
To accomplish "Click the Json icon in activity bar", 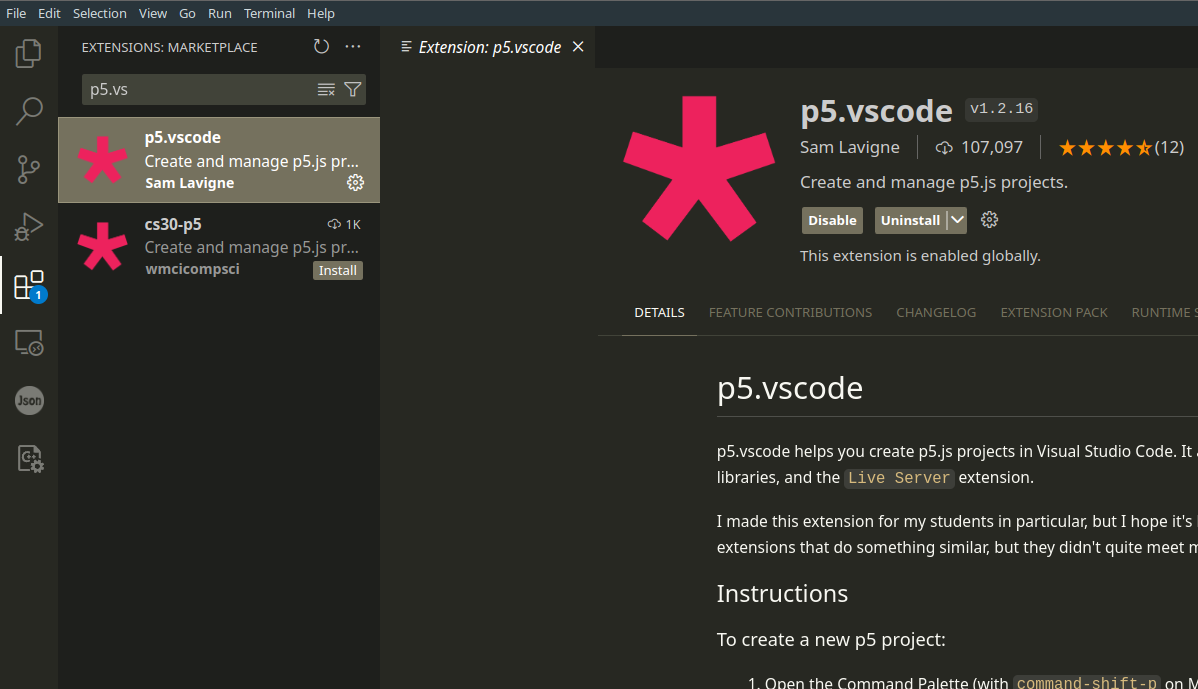I will [29, 401].
